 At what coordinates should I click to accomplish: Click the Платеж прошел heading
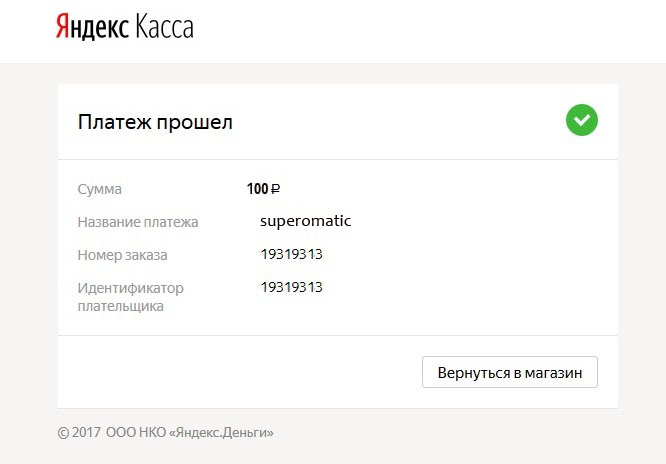click(x=155, y=123)
